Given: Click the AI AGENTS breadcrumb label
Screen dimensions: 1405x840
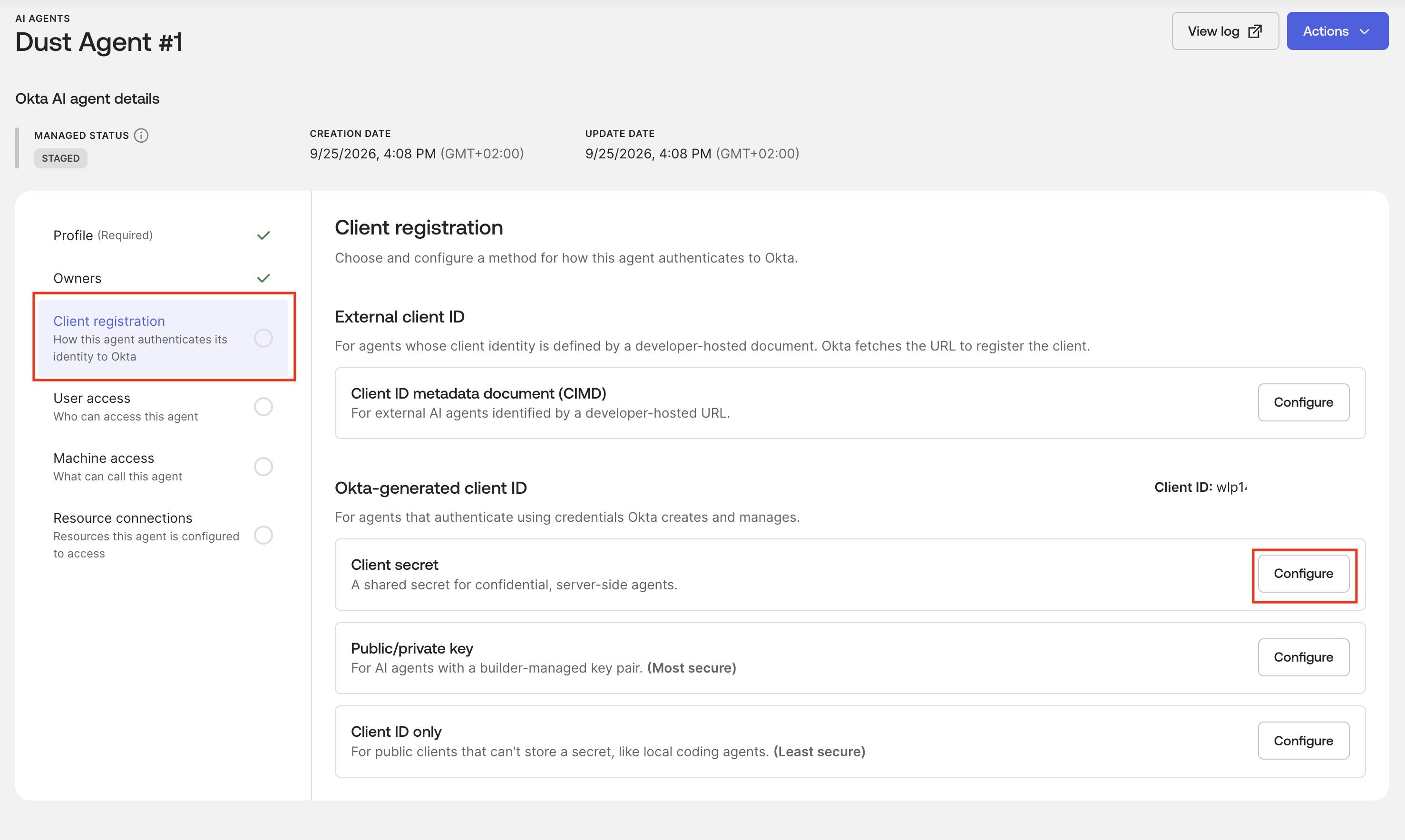Looking at the screenshot, I should pyautogui.click(x=42, y=19).
